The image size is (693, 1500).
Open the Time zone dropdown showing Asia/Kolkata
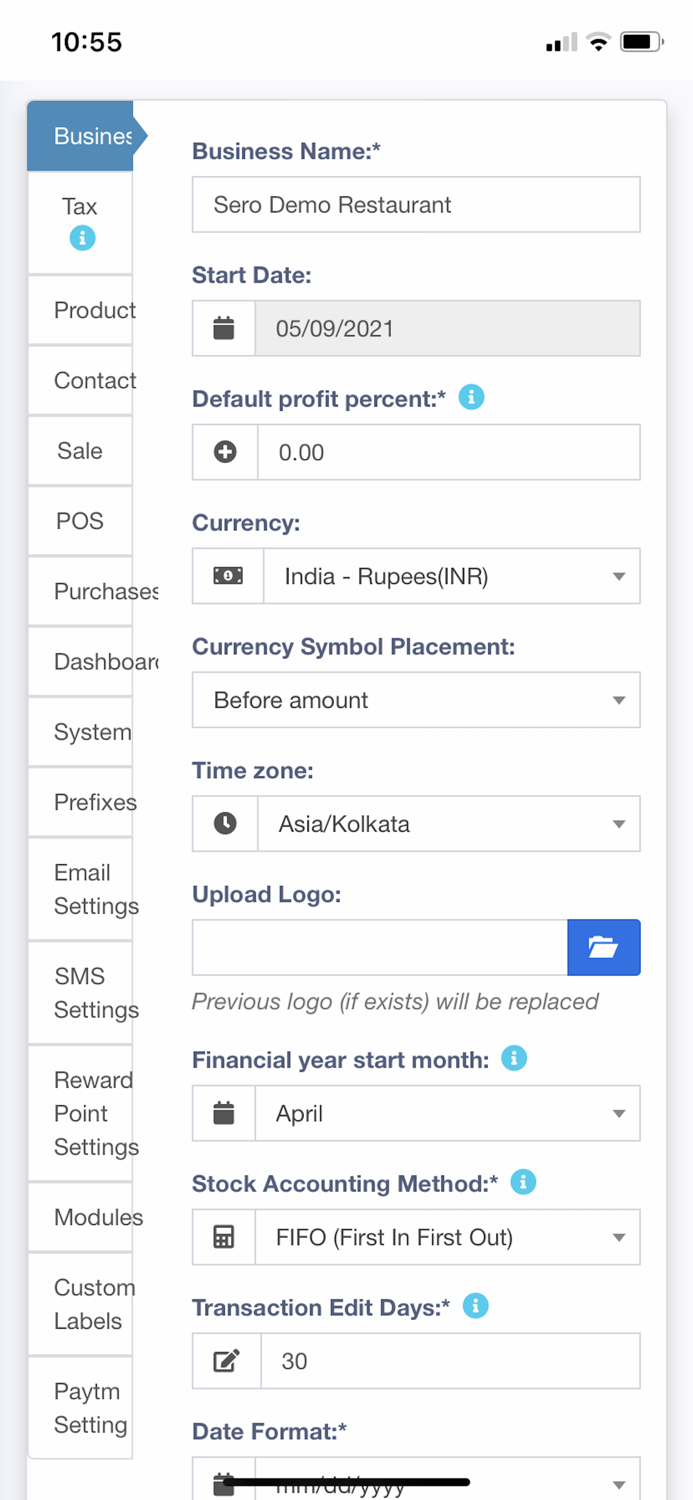point(450,823)
